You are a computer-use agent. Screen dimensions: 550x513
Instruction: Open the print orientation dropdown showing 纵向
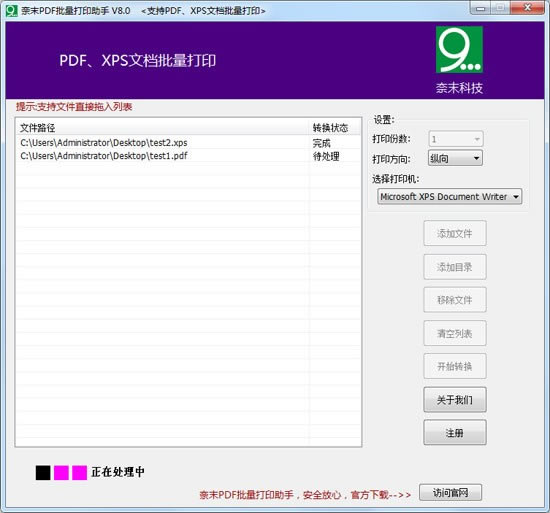(455, 158)
